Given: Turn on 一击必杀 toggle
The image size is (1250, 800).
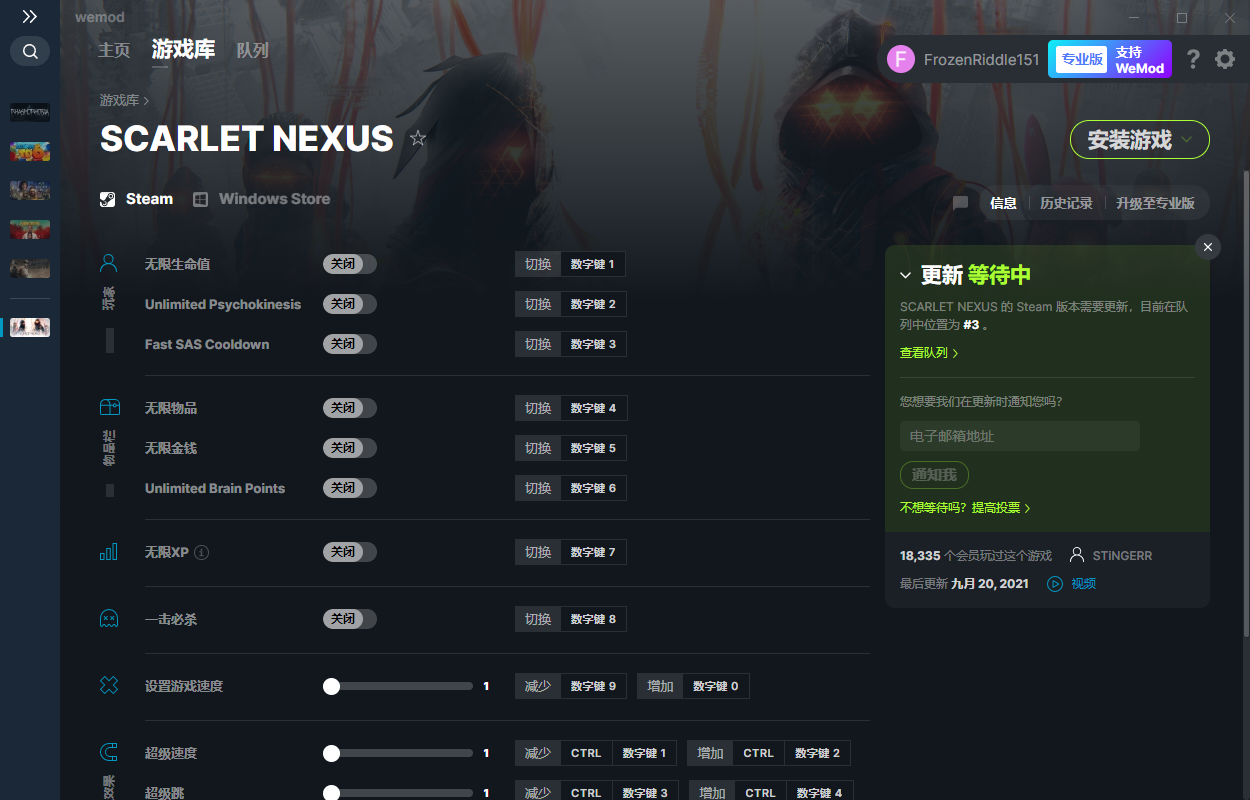Looking at the screenshot, I should point(350,619).
